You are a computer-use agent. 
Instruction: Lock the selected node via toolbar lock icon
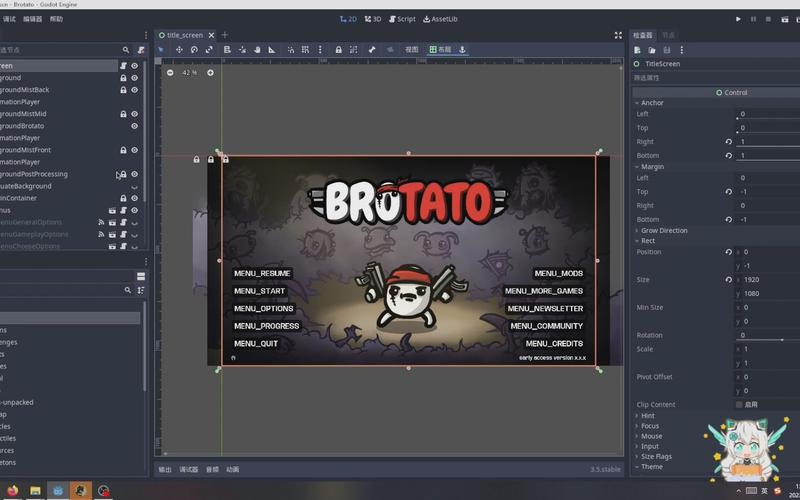pyautogui.click(x=338, y=49)
